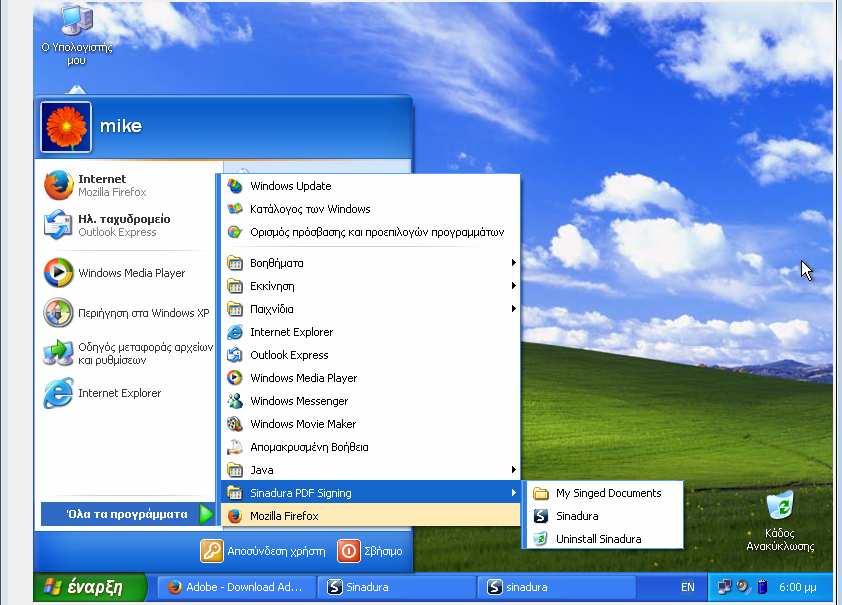
Task: Open Windows Messenger
Action: pyautogui.click(x=371, y=401)
